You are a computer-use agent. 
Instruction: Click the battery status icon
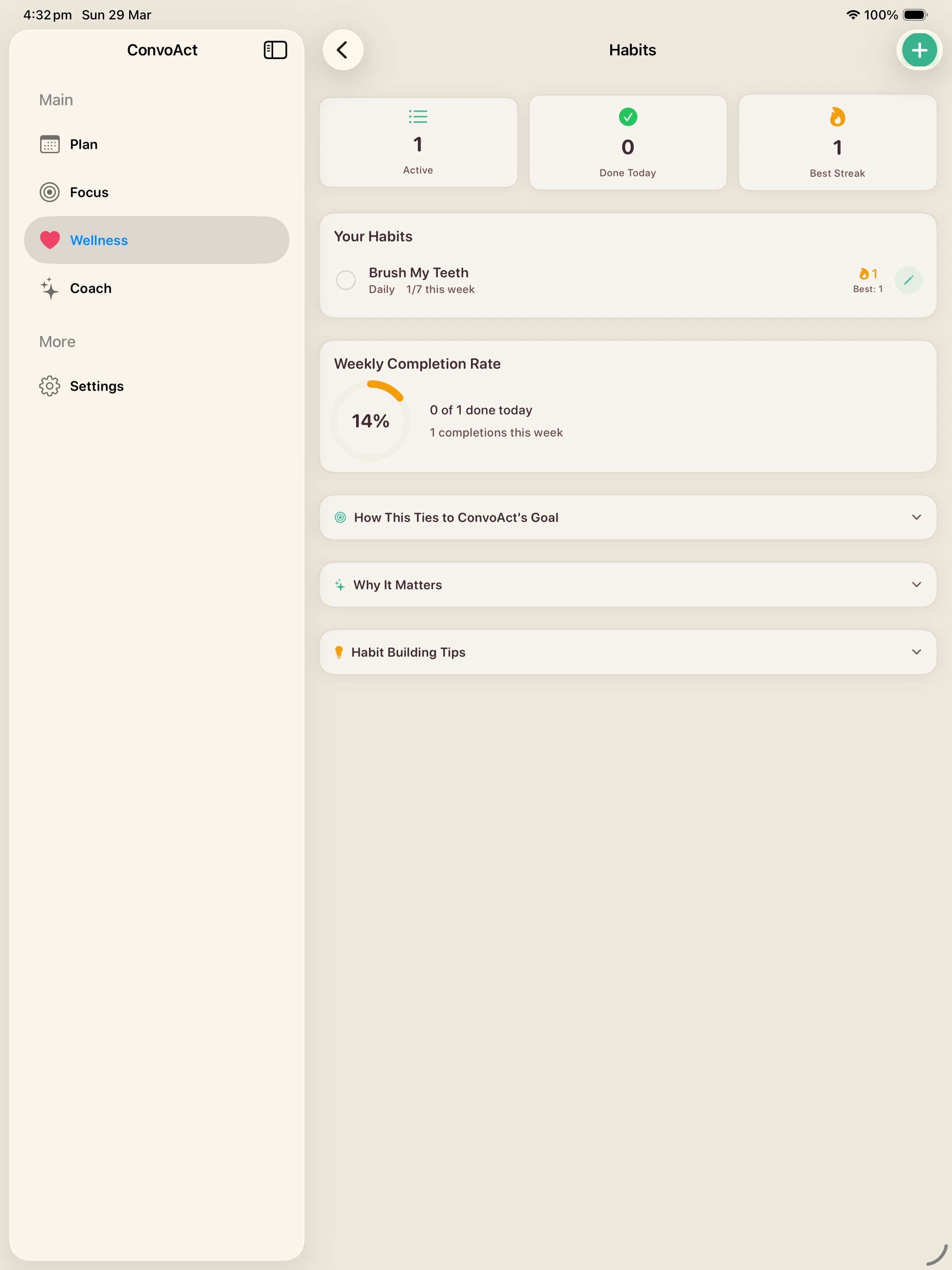click(x=915, y=15)
